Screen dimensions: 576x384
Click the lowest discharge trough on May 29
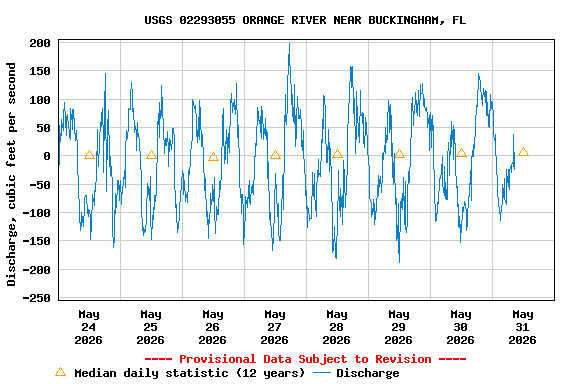[399, 262]
